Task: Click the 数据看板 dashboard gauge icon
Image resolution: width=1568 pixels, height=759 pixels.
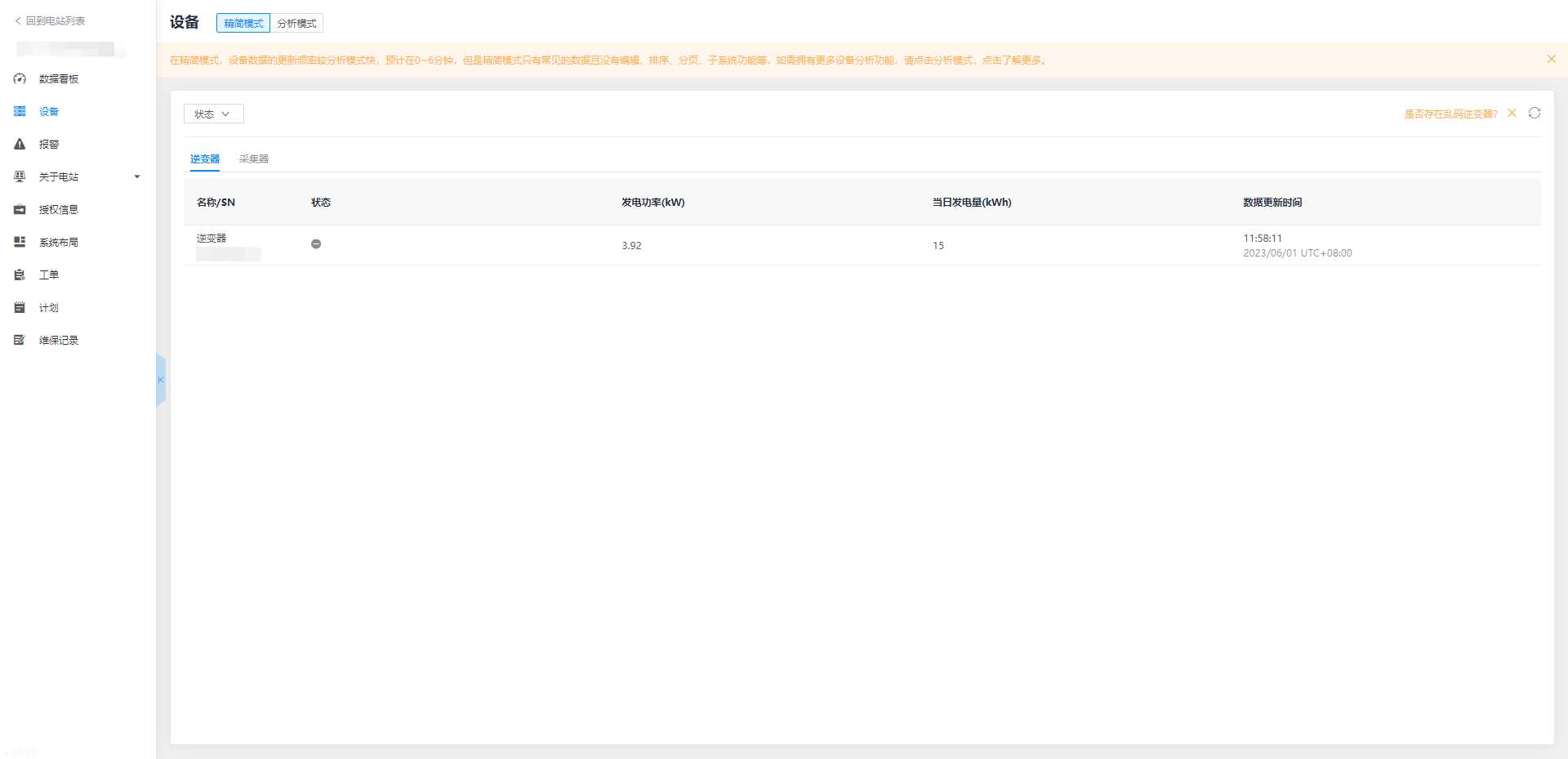Action: tap(20, 79)
